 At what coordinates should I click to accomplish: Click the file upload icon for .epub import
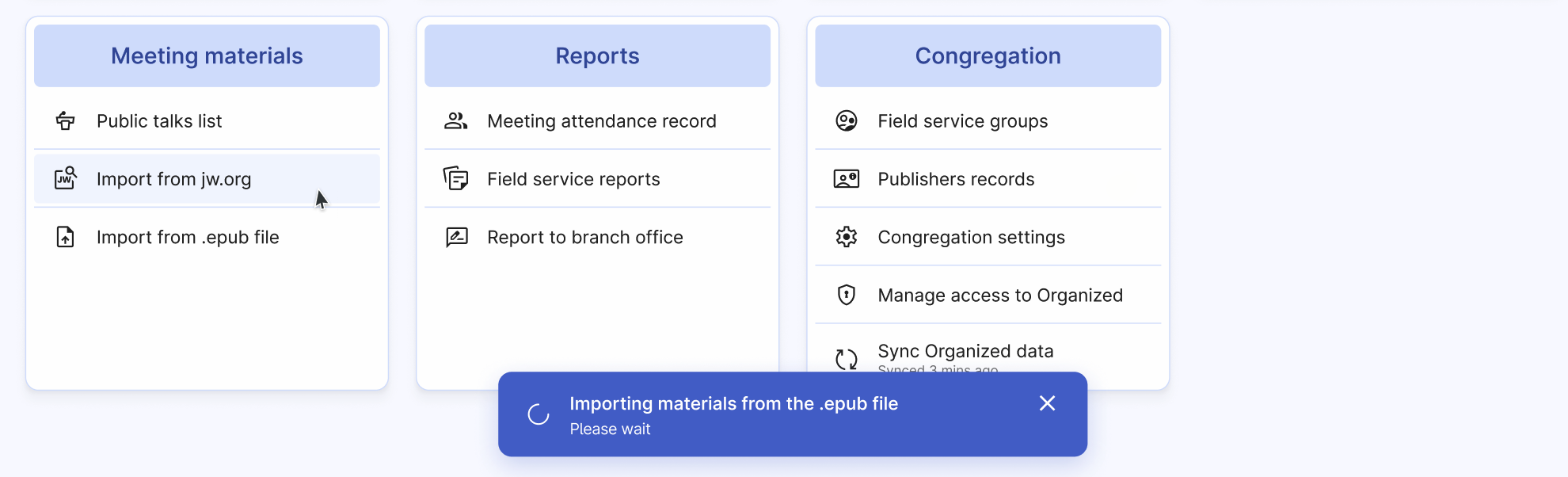65,237
